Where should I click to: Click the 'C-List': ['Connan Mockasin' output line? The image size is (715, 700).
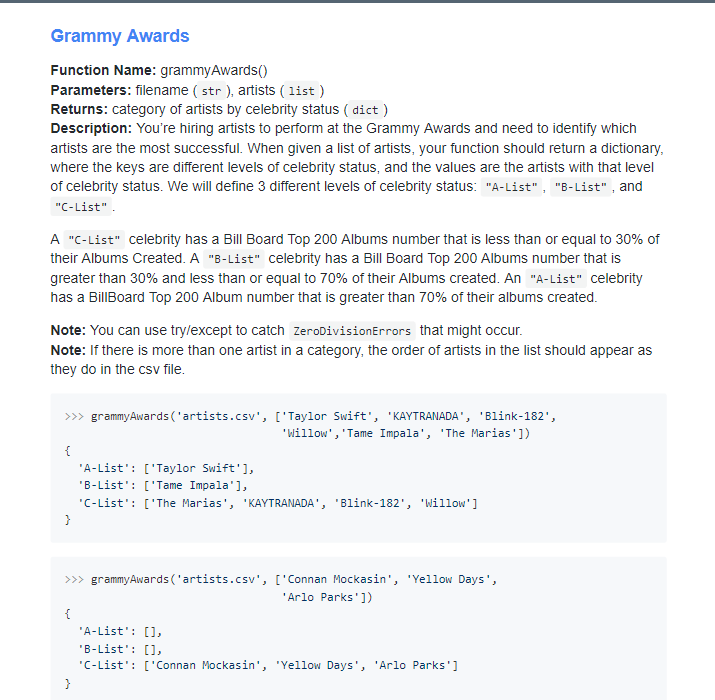268,665
